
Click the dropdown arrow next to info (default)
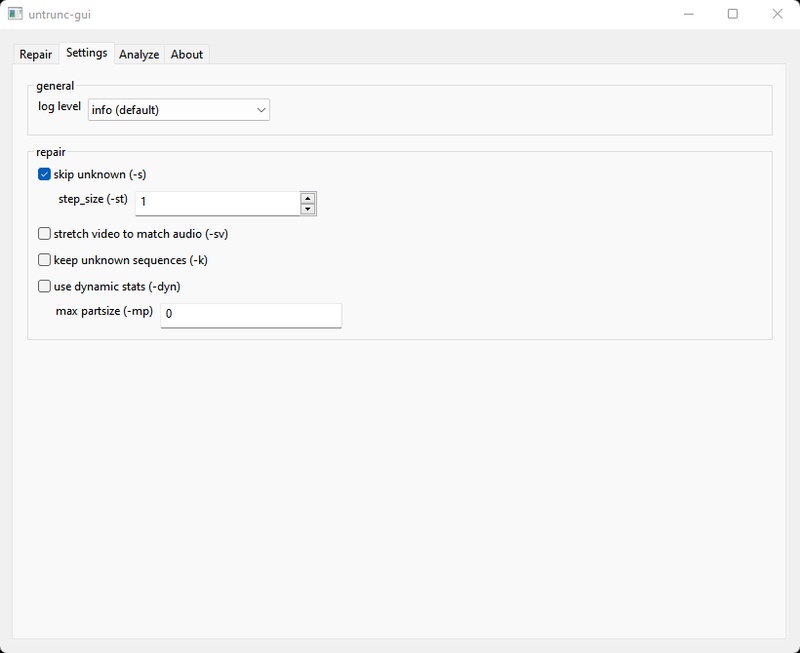pos(258,109)
